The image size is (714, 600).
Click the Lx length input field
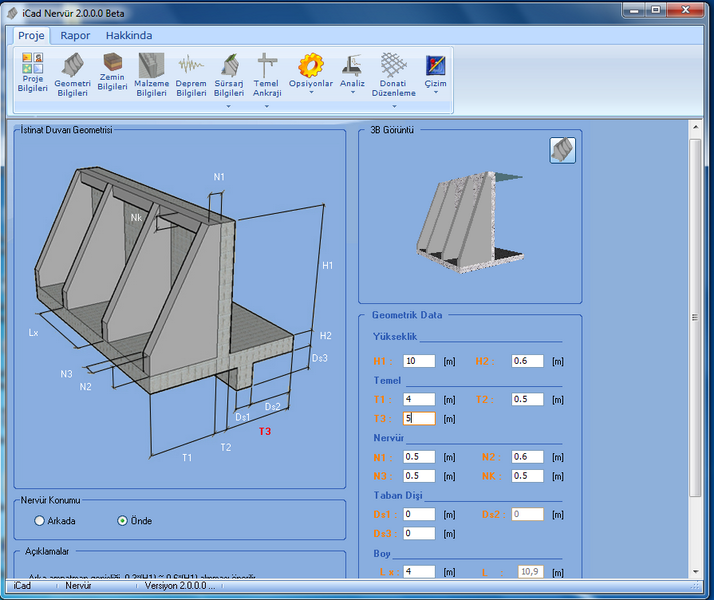[x=419, y=571]
